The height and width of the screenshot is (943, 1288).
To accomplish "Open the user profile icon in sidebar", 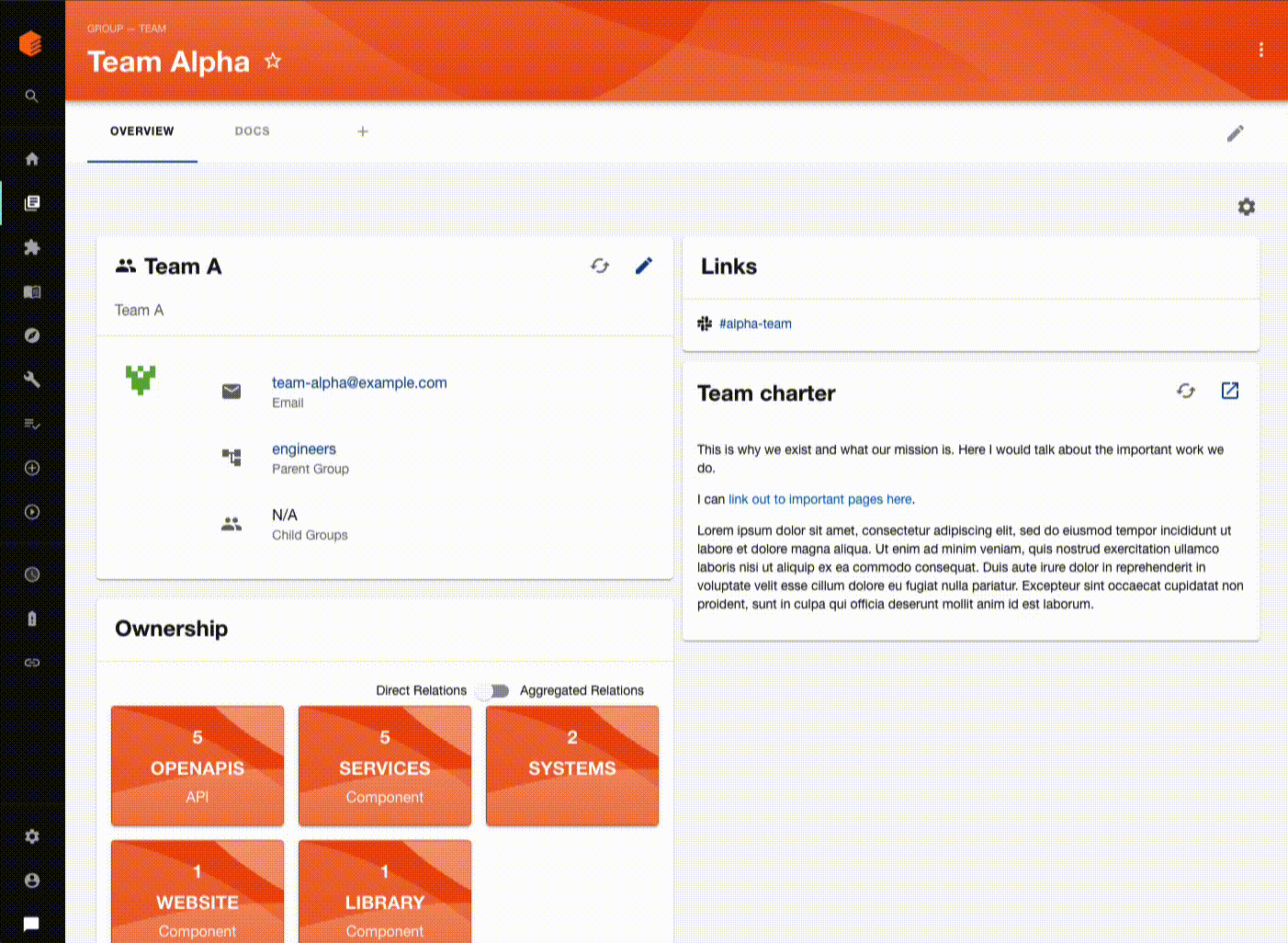I will point(32,881).
